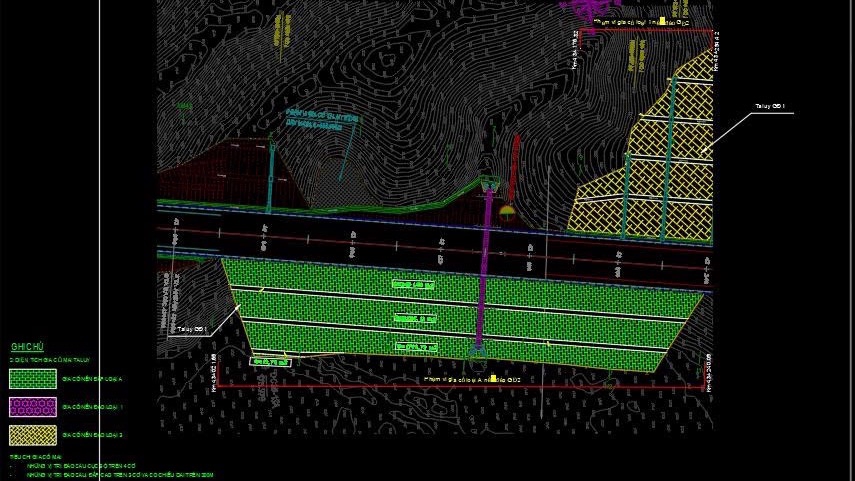Select the Taluy label at right leader
The width and height of the screenshot is (855, 481).
pyautogui.click(x=770, y=105)
